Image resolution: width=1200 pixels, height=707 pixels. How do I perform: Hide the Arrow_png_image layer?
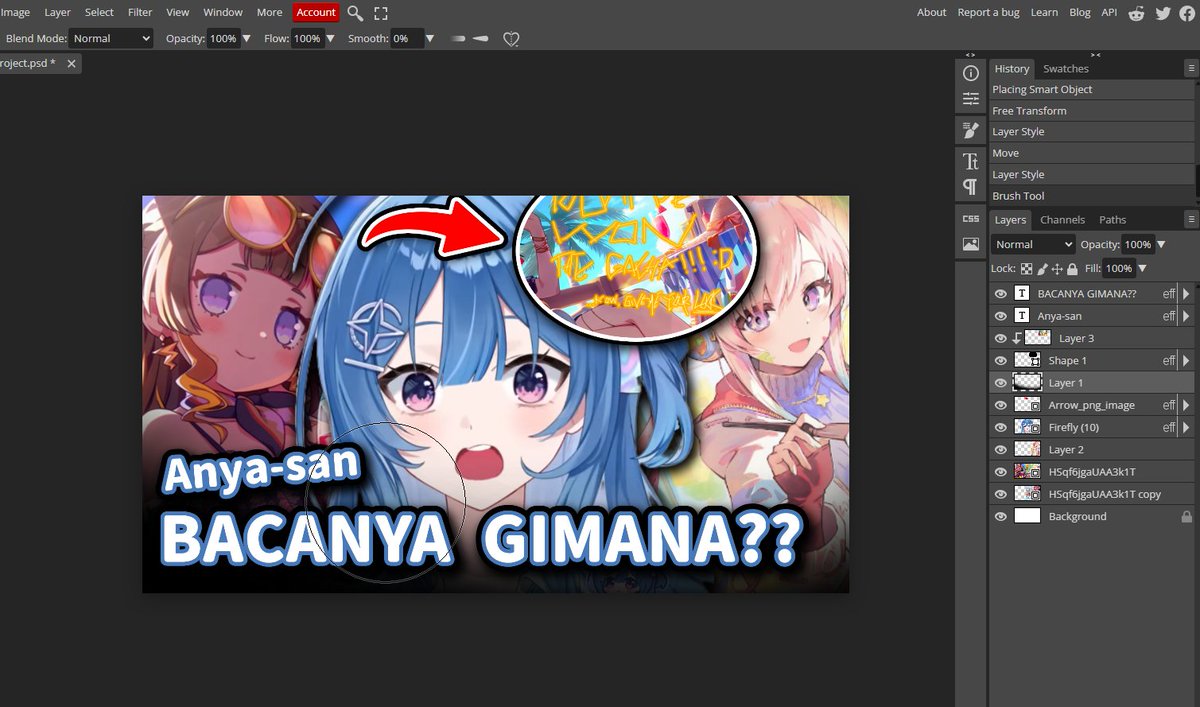point(1000,405)
